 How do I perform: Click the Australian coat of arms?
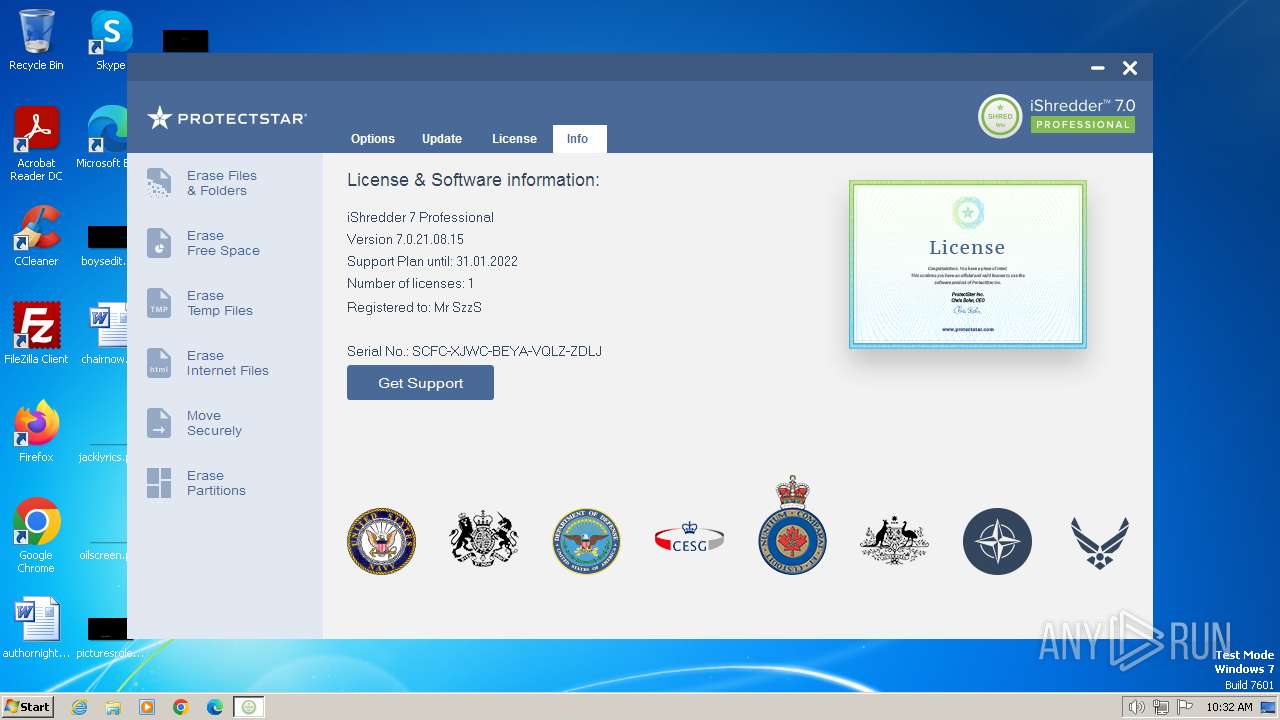894,541
